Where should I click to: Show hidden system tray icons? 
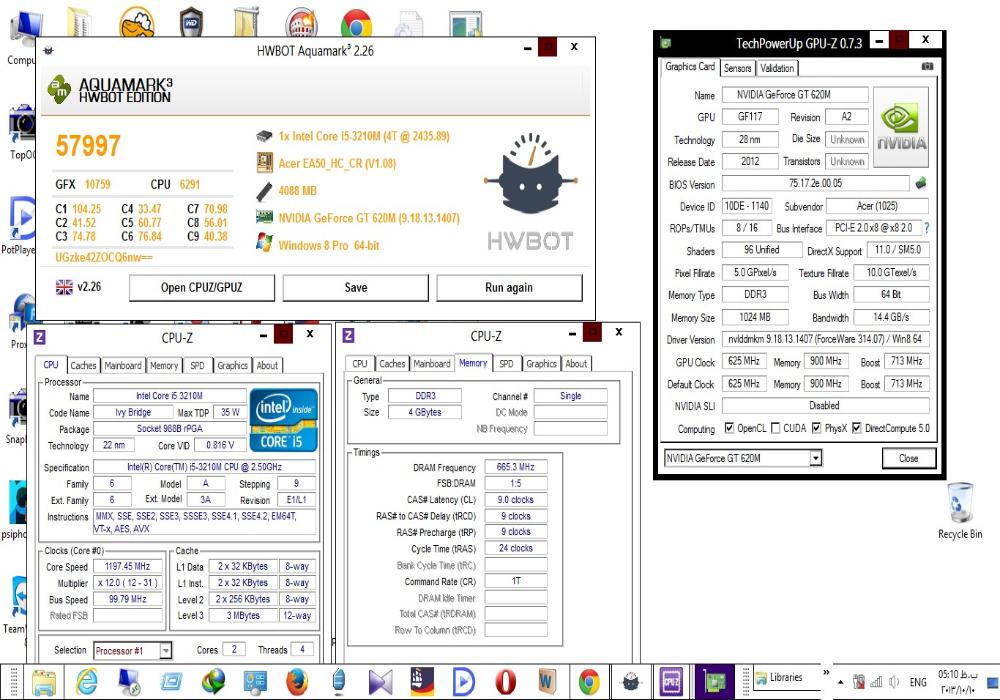click(841, 682)
